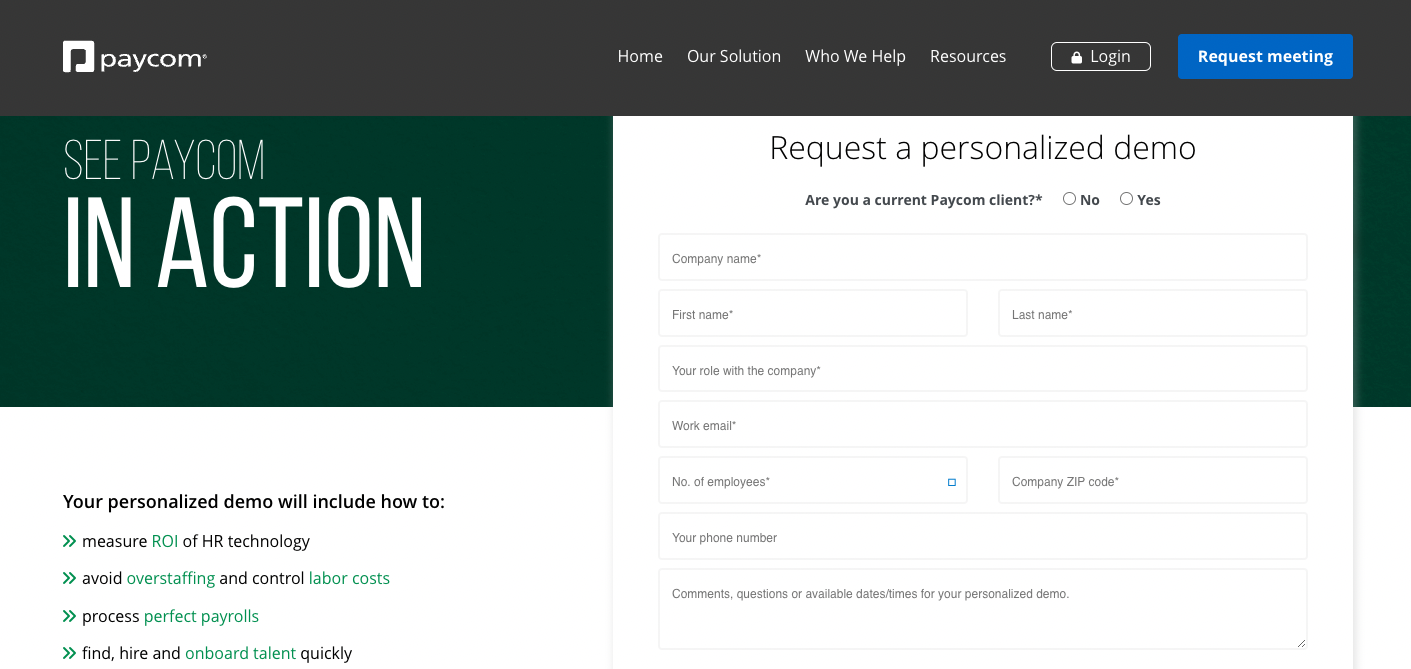
Task: Click the Company ZIP code field
Action: pyautogui.click(x=1152, y=480)
